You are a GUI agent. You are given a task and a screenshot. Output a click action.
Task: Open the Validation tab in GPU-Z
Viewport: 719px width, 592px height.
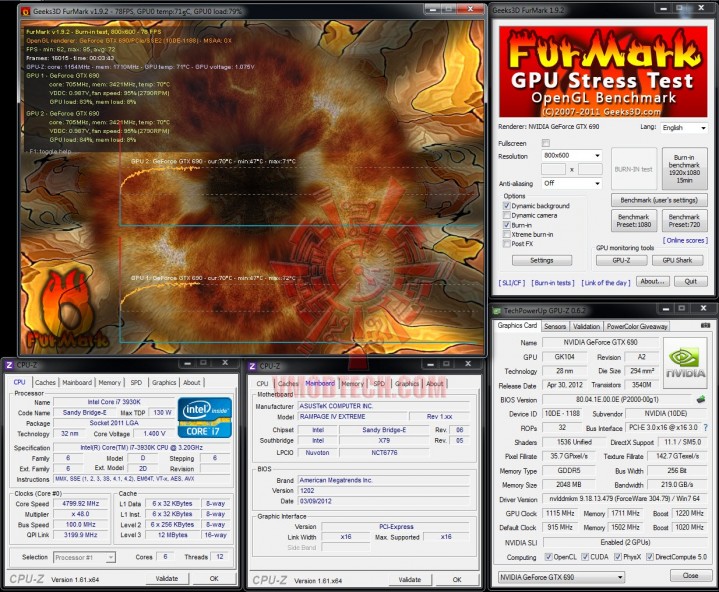click(x=586, y=326)
